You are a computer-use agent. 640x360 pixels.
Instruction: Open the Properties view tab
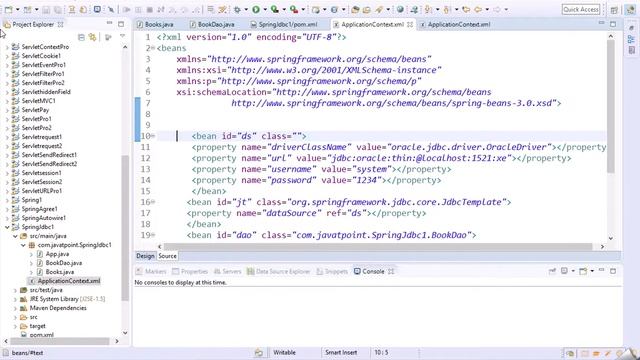190,271
